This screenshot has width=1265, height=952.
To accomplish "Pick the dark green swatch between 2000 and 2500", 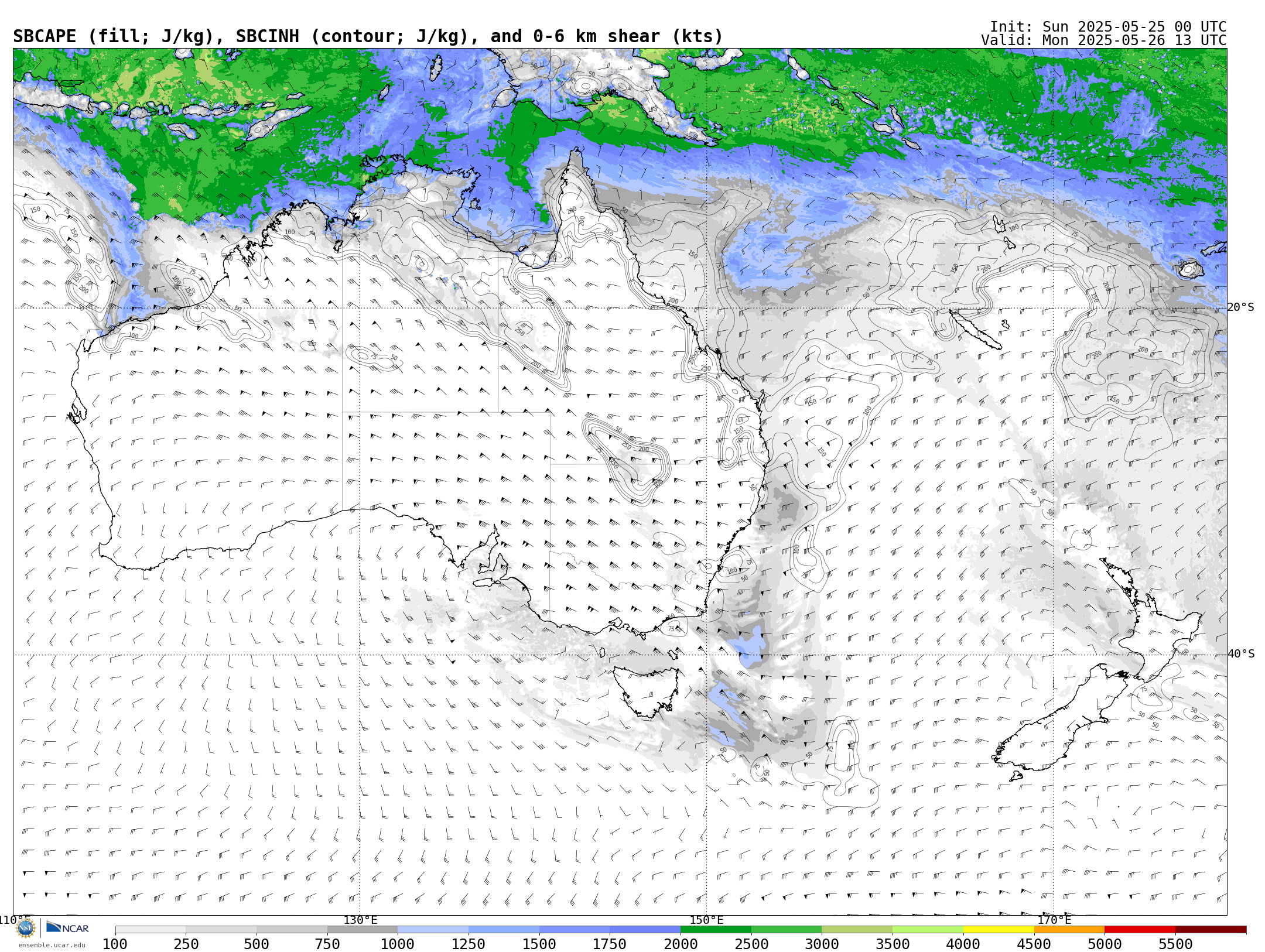I will [716, 930].
